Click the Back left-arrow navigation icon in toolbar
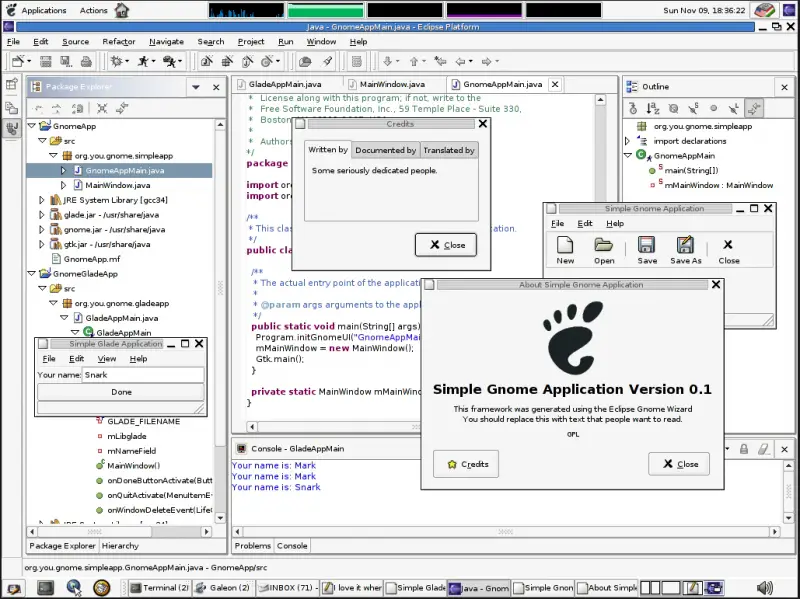 [460, 62]
